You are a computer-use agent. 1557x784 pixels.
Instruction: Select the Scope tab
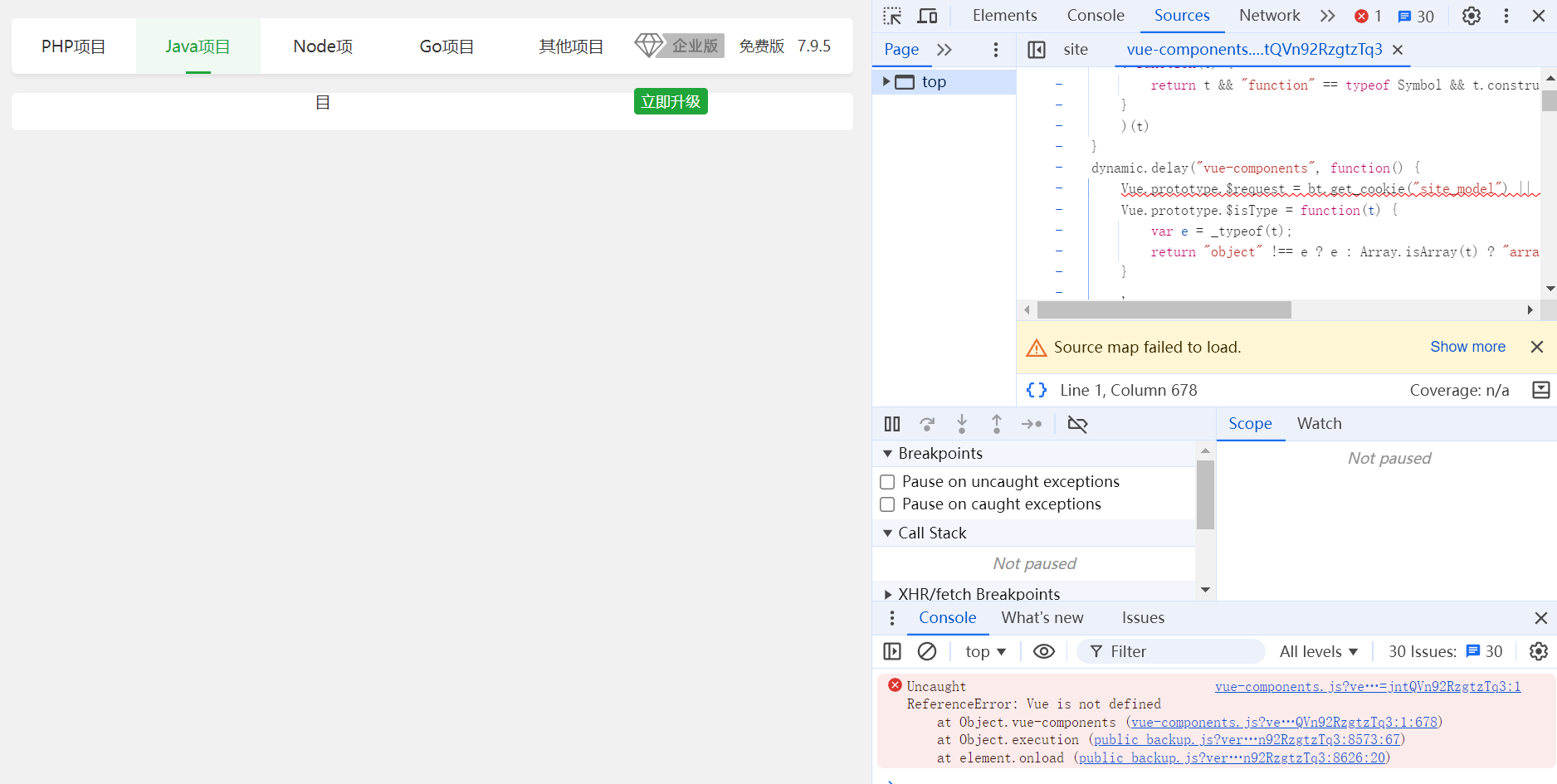tap(1250, 424)
